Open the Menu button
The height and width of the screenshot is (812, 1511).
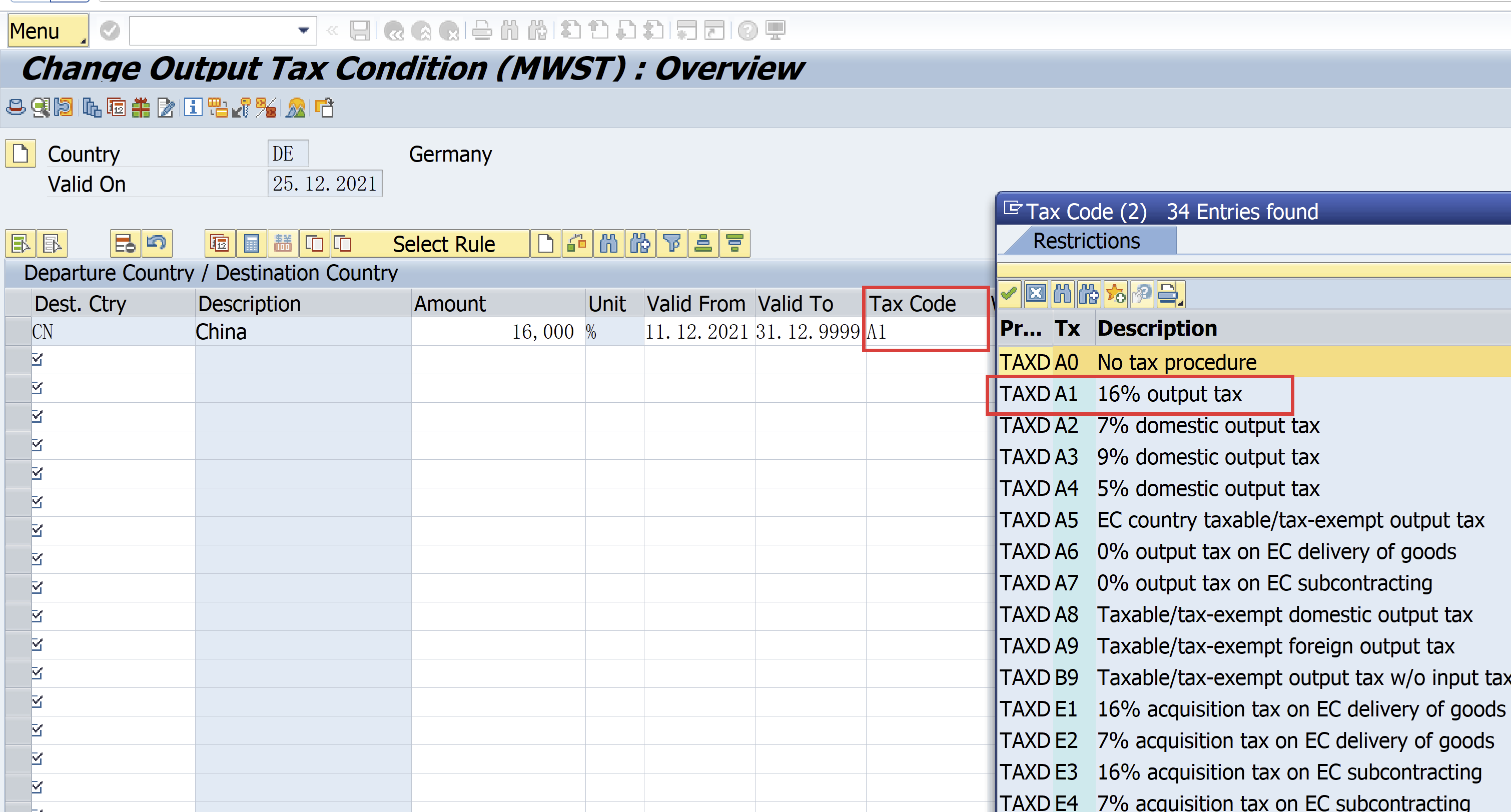[48, 31]
